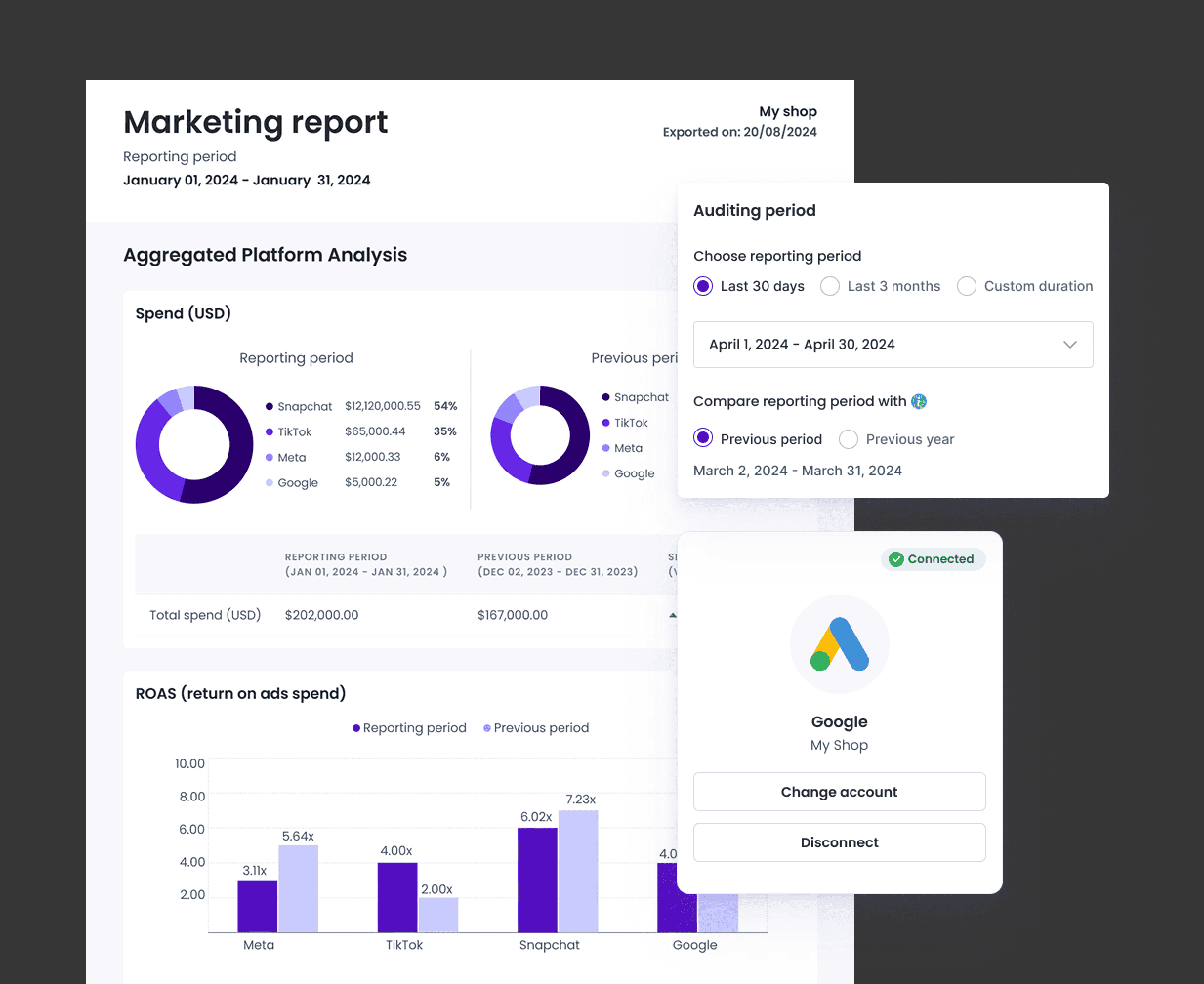
Task: Select Last 30 days radio option
Action: pyautogui.click(x=703, y=286)
